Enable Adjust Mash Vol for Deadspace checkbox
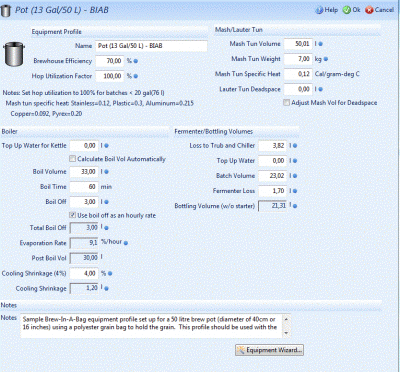The height and width of the screenshot is (372, 400). click(286, 103)
